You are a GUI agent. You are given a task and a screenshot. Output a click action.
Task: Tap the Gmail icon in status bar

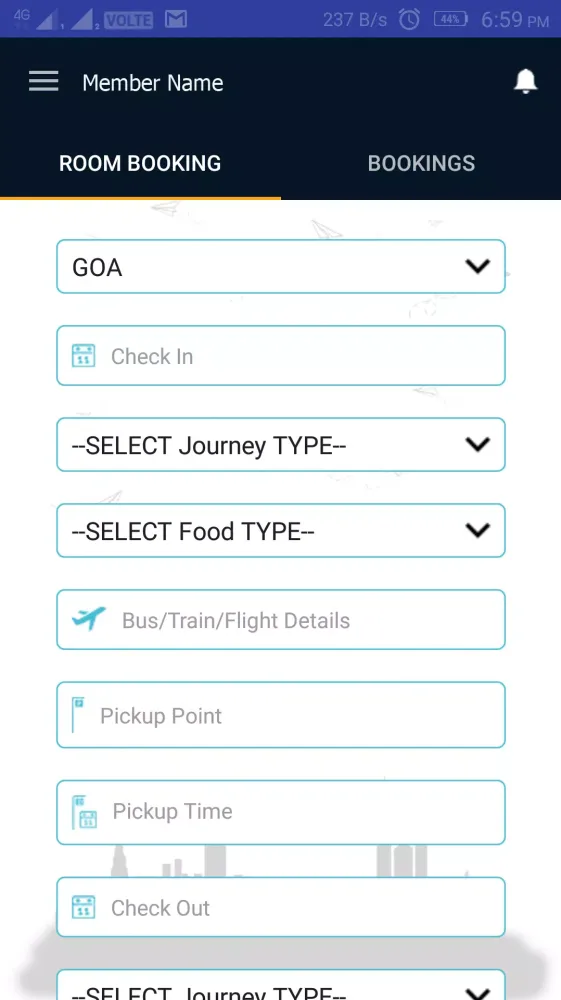(175, 20)
